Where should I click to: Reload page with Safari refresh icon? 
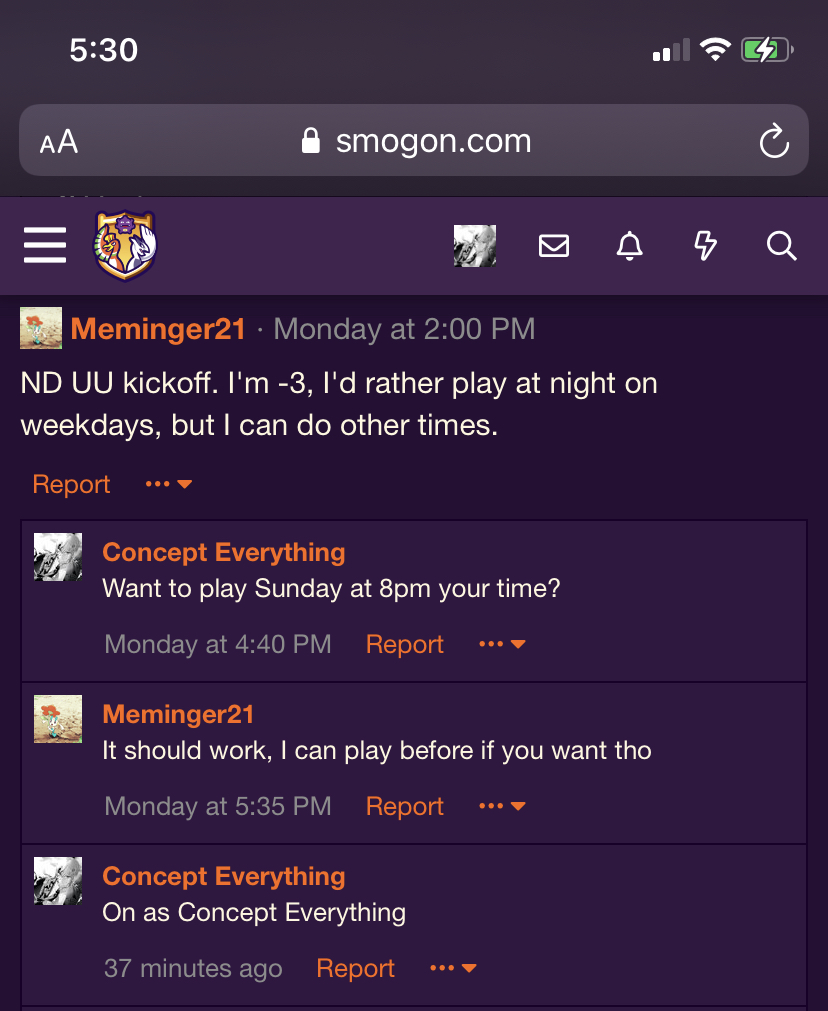coord(774,141)
